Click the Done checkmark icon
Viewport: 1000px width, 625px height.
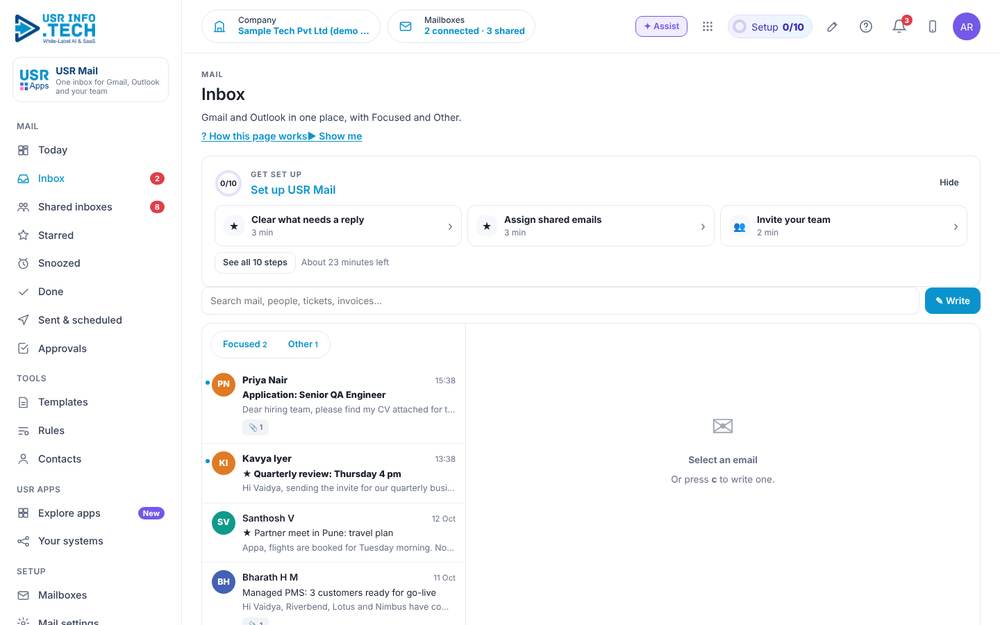coord(23,291)
